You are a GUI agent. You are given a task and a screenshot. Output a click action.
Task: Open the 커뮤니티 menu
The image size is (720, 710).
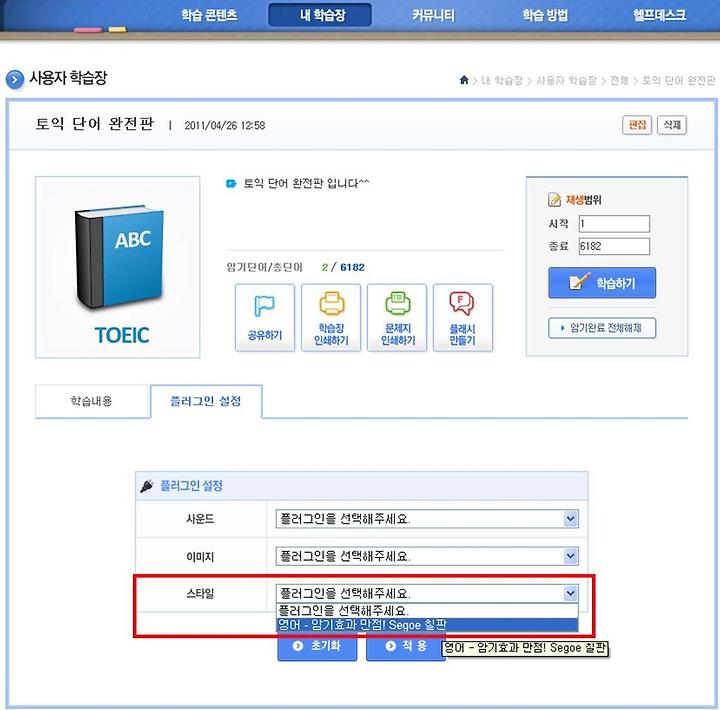tap(433, 16)
